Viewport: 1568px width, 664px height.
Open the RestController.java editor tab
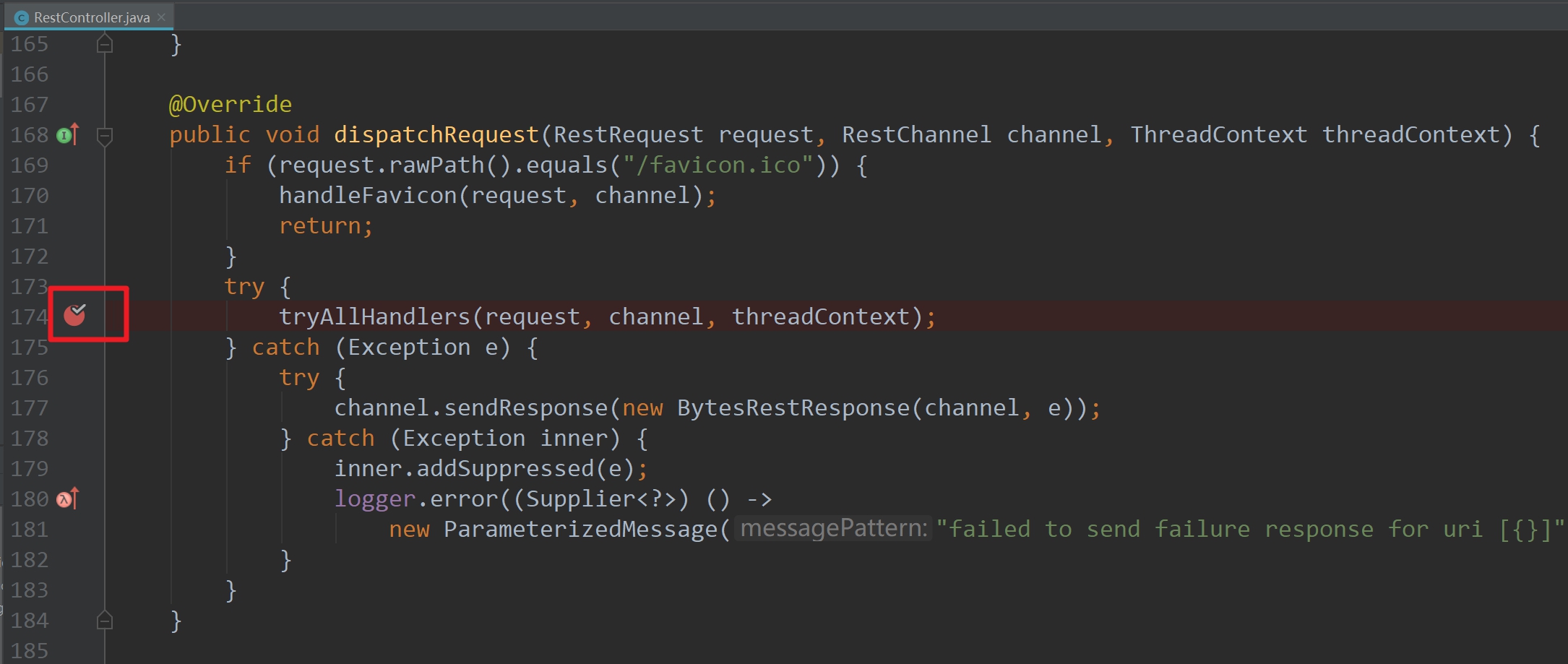pos(88,17)
